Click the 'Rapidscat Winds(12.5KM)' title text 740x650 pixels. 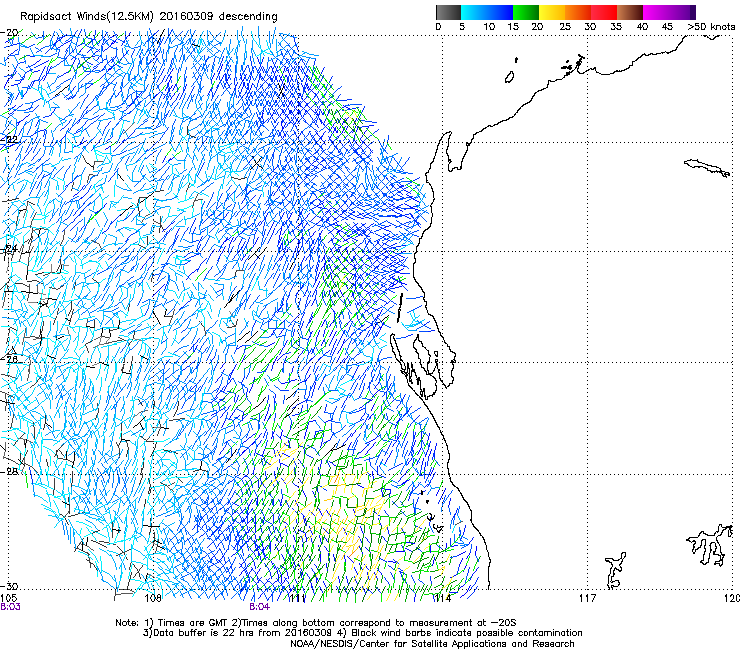(x=87, y=17)
